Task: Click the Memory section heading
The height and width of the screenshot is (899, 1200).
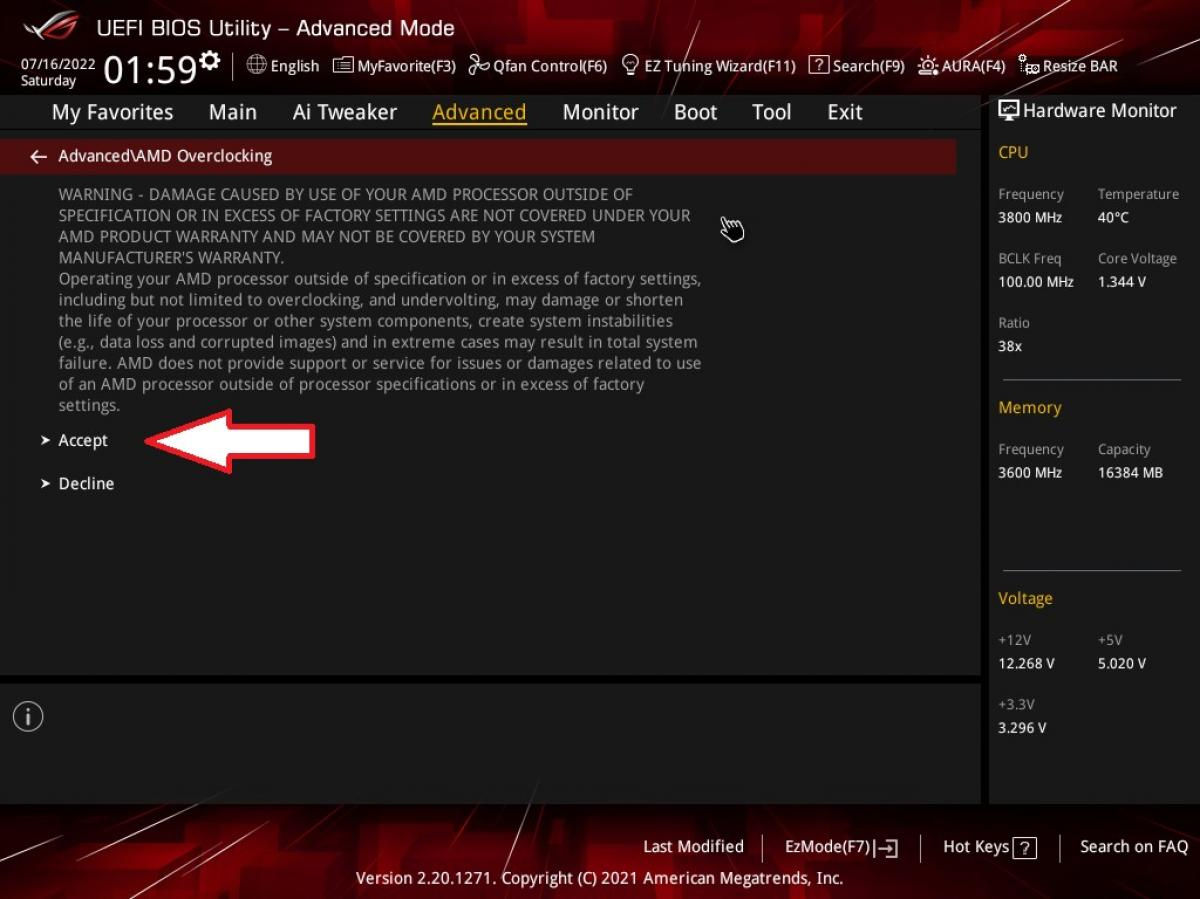Action: [1029, 407]
